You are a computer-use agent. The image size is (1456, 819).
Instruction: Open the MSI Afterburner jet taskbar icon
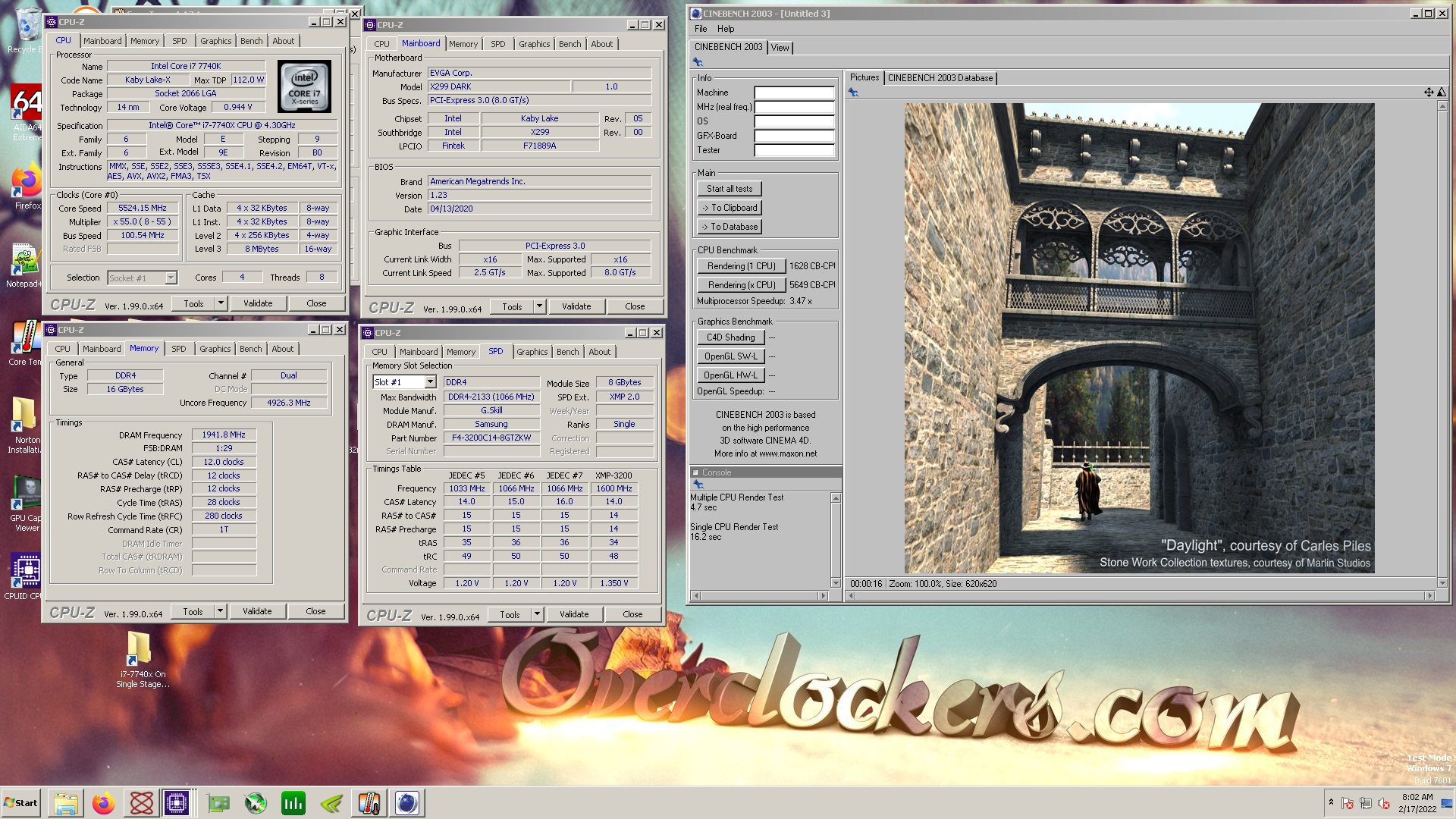point(256,803)
